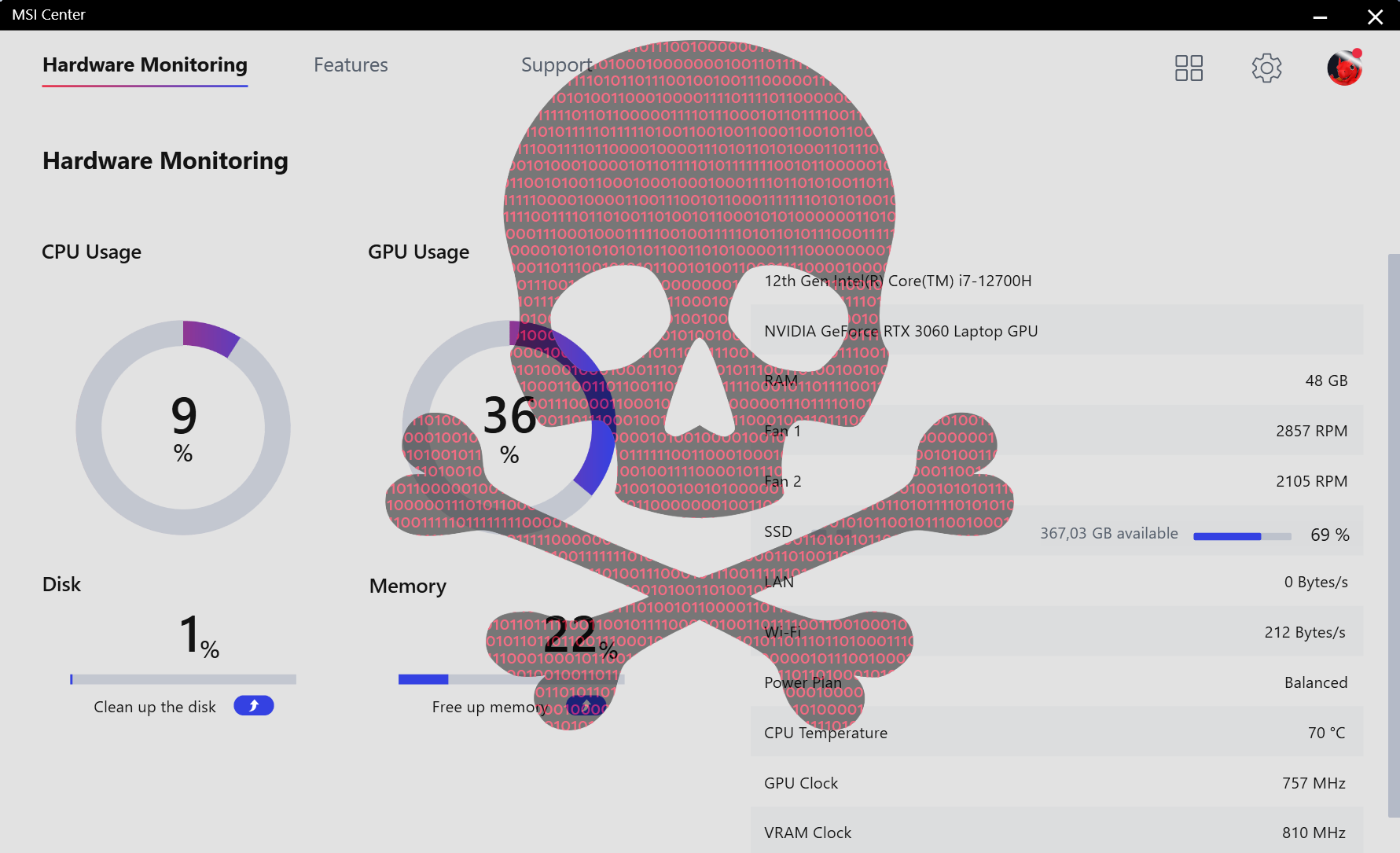This screenshot has width=1400, height=853.
Task: Close the MSI Center window
Action: 1375,17
